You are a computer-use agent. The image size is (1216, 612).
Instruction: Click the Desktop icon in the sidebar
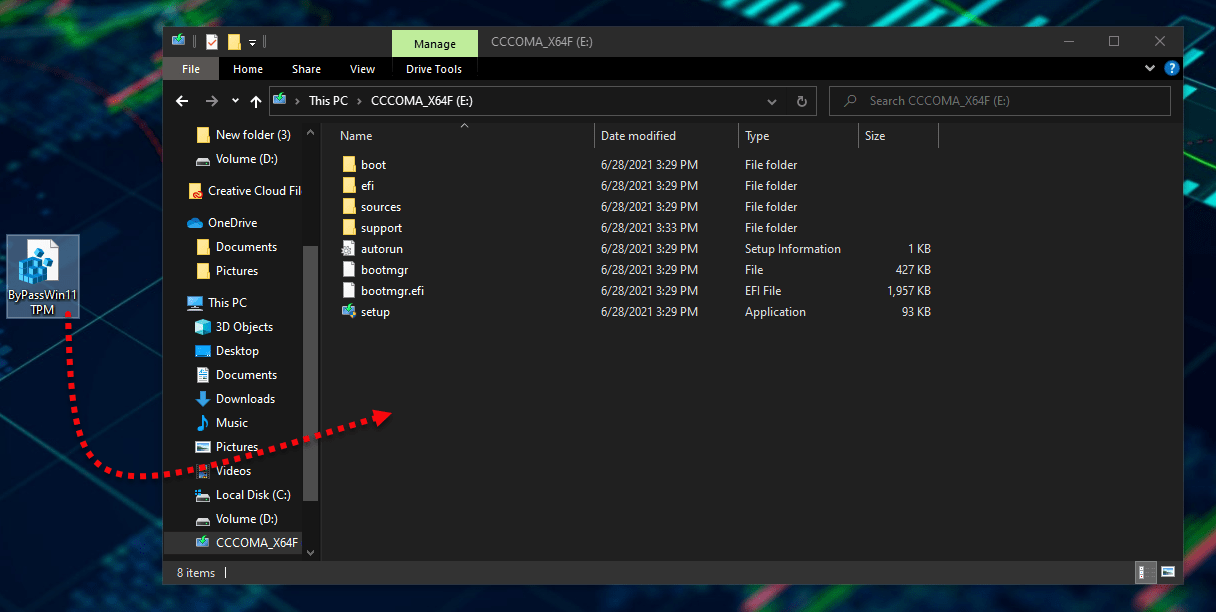click(203, 351)
